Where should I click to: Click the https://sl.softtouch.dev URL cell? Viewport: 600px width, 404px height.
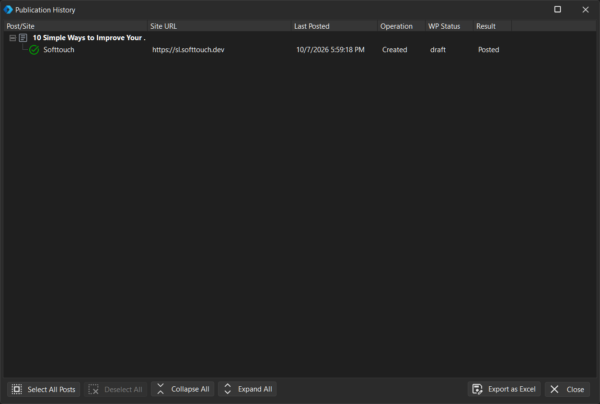click(188, 50)
